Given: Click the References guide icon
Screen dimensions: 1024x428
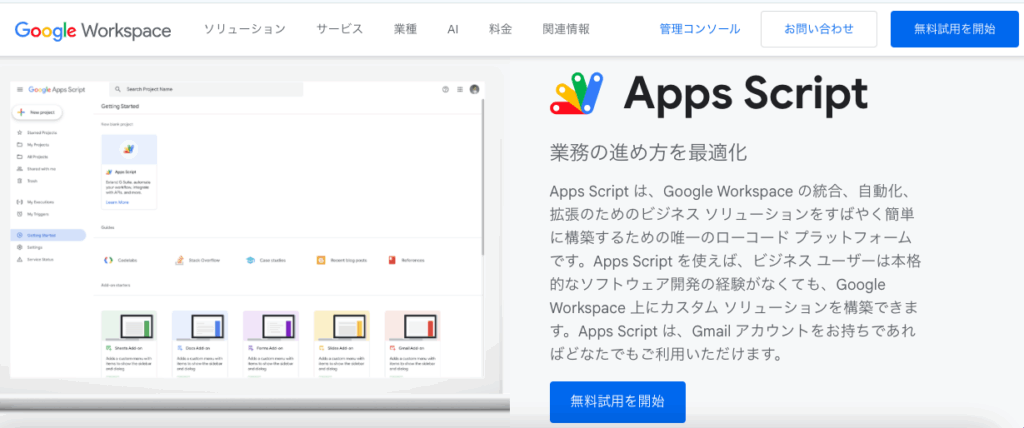Looking at the screenshot, I should [x=392, y=260].
